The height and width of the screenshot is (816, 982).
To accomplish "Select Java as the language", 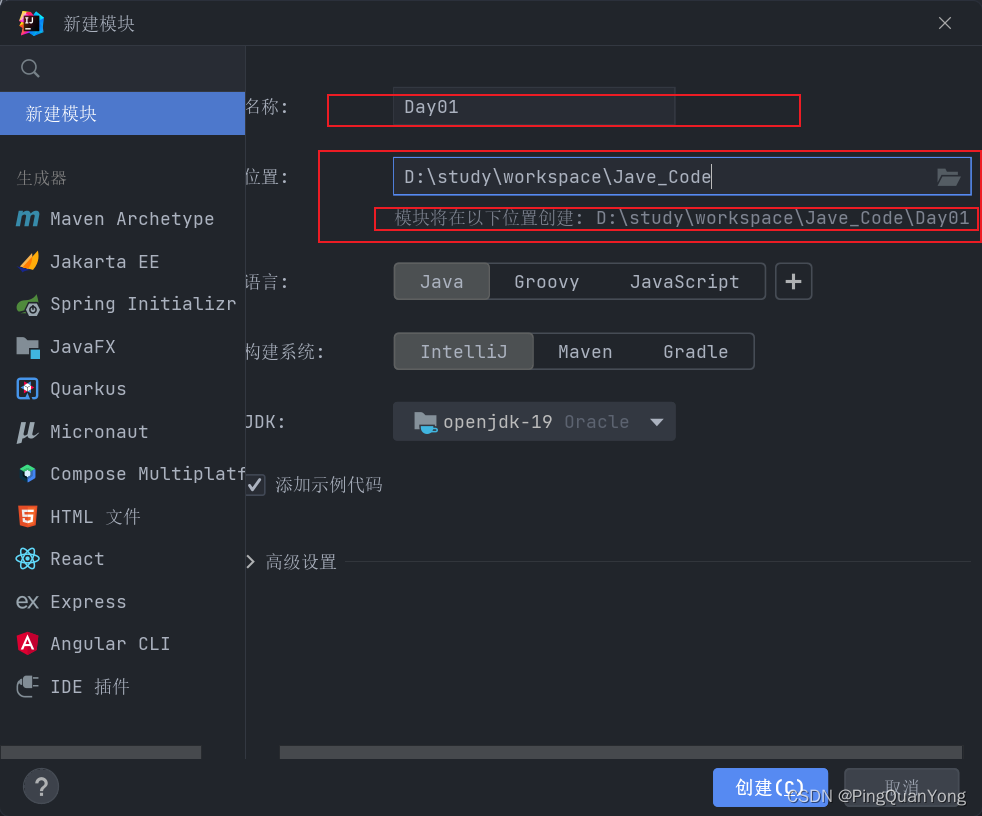I will tap(442, 281).
